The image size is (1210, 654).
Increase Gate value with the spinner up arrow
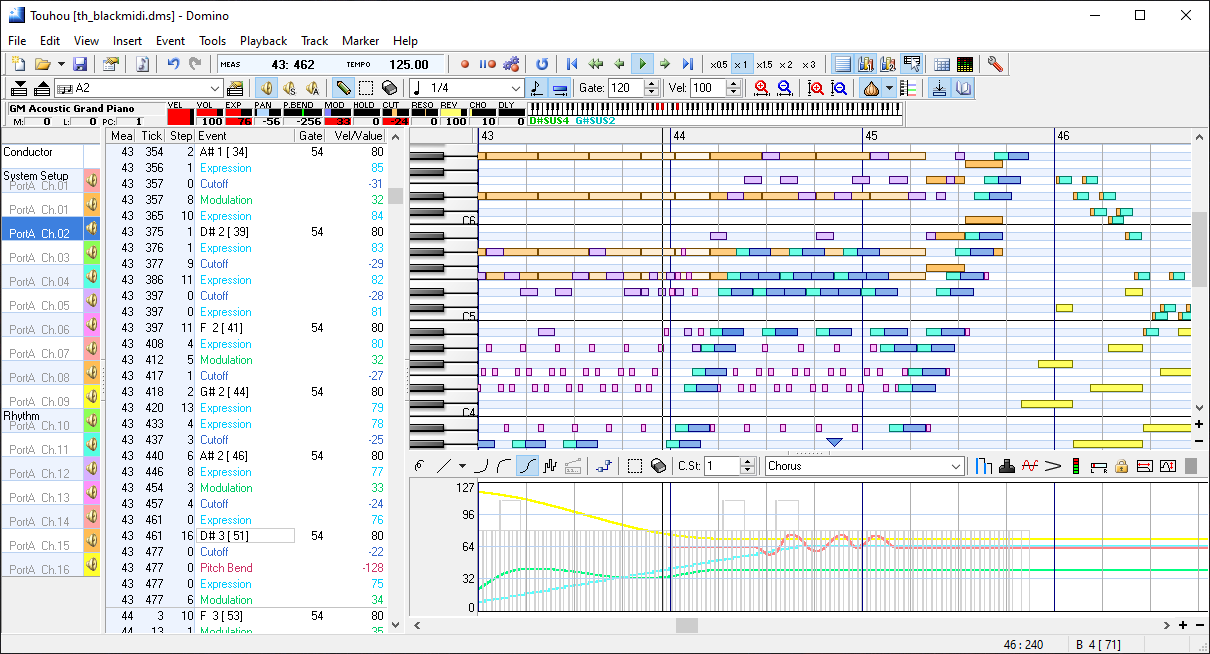(653, 84)
